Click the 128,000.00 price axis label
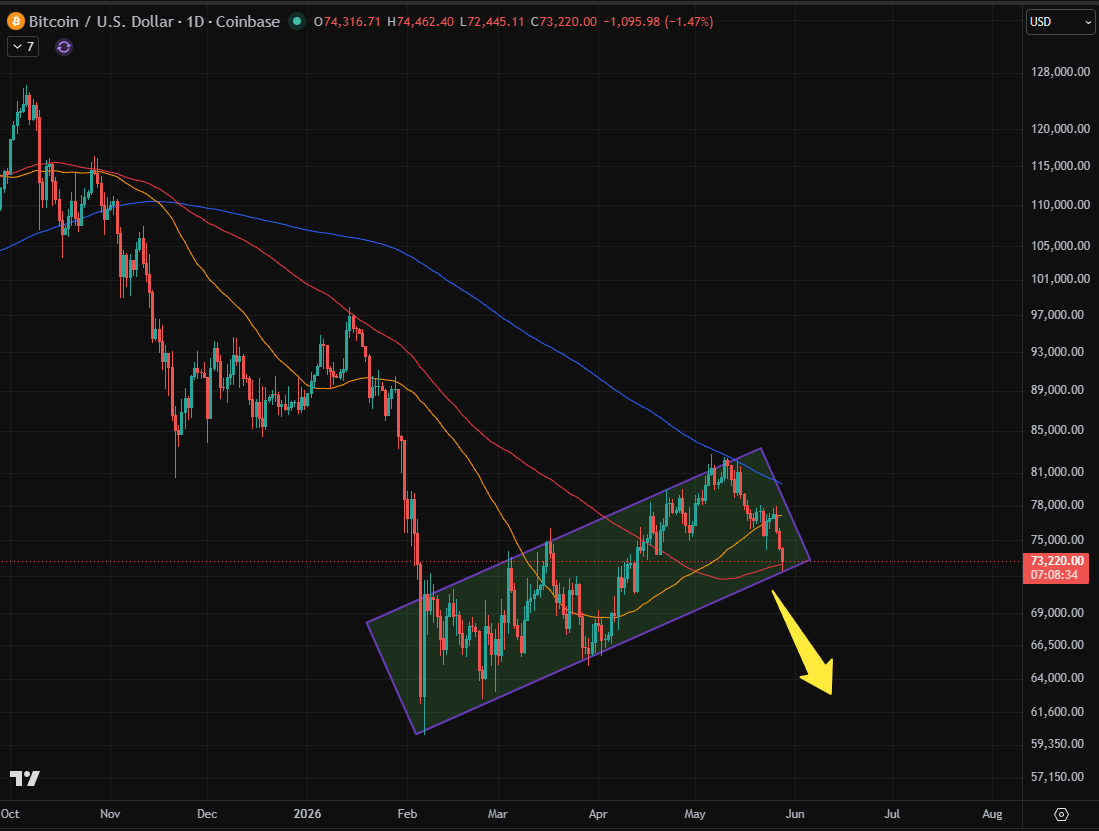Image resolution: width=1099 pixels, height=831 pixels. (x=1060, y=71)
